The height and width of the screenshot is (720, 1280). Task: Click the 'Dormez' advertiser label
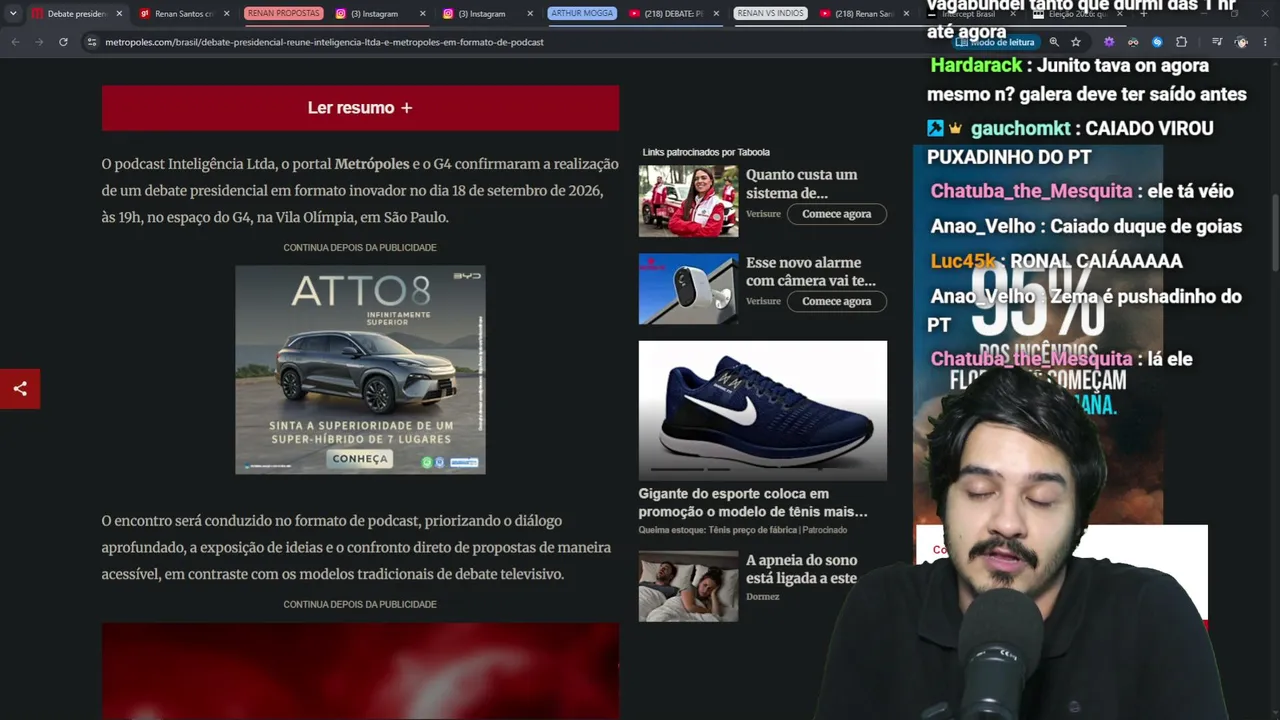[x=763, y=597]
